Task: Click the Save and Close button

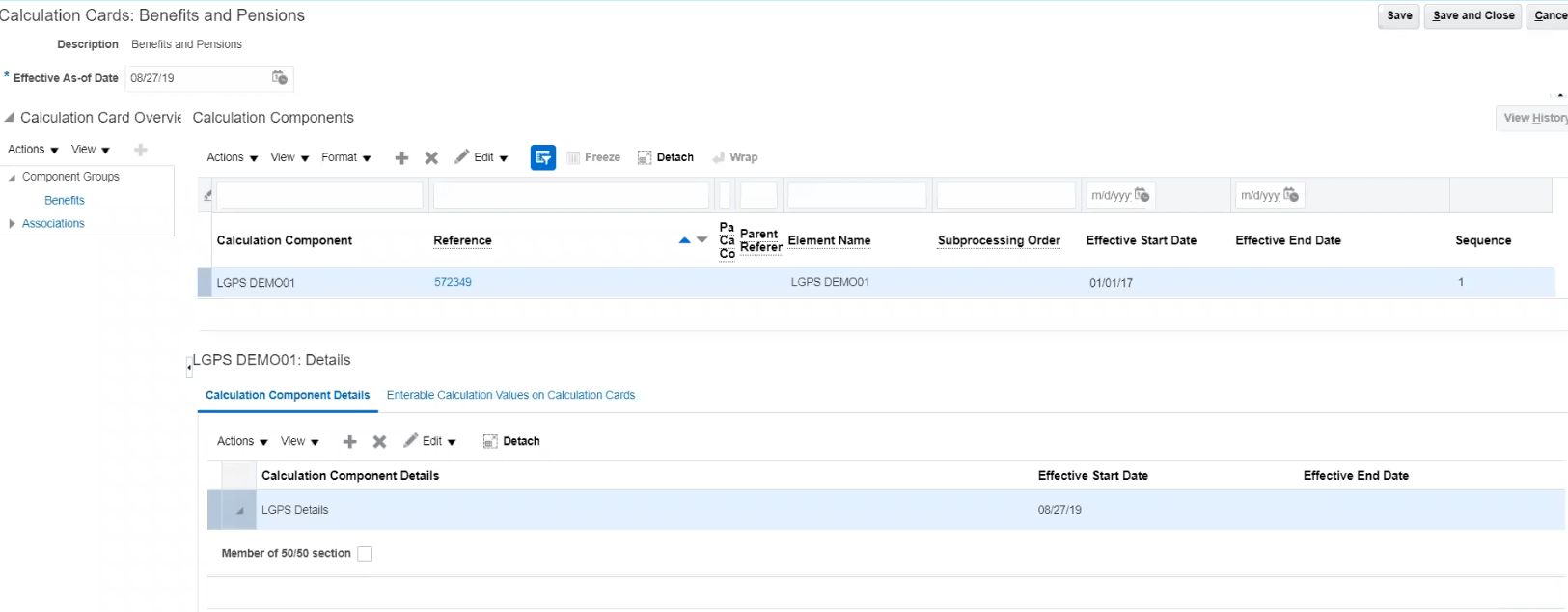Action: (1473, 15)
